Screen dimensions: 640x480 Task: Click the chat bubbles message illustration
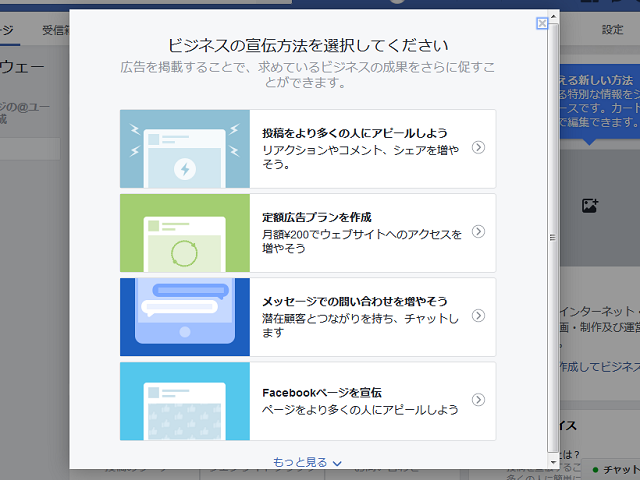(185, 317)
